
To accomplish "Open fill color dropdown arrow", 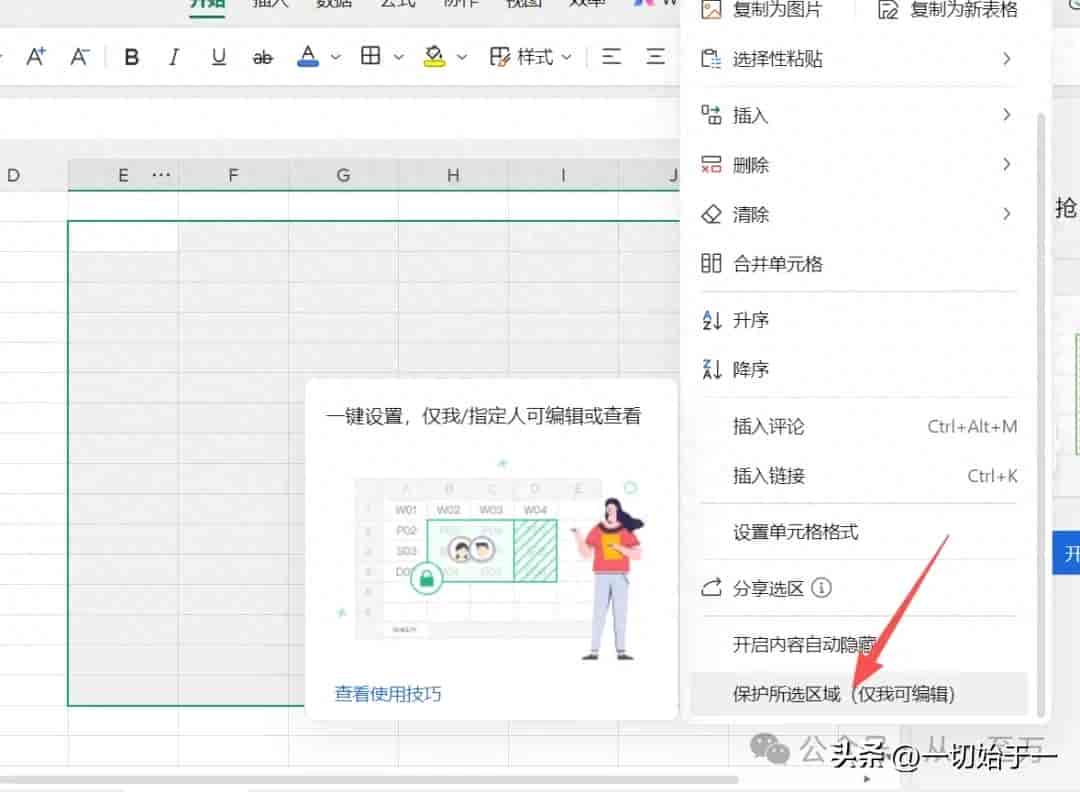I will pyautogui.click(x=462, y=57).
